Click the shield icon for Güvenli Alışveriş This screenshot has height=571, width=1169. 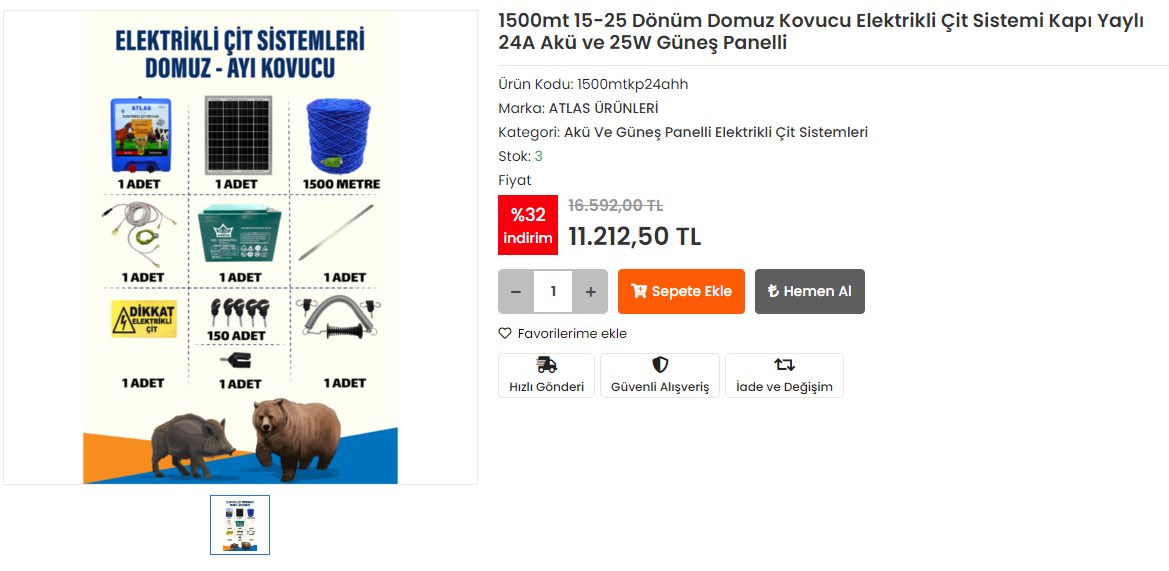660,365
